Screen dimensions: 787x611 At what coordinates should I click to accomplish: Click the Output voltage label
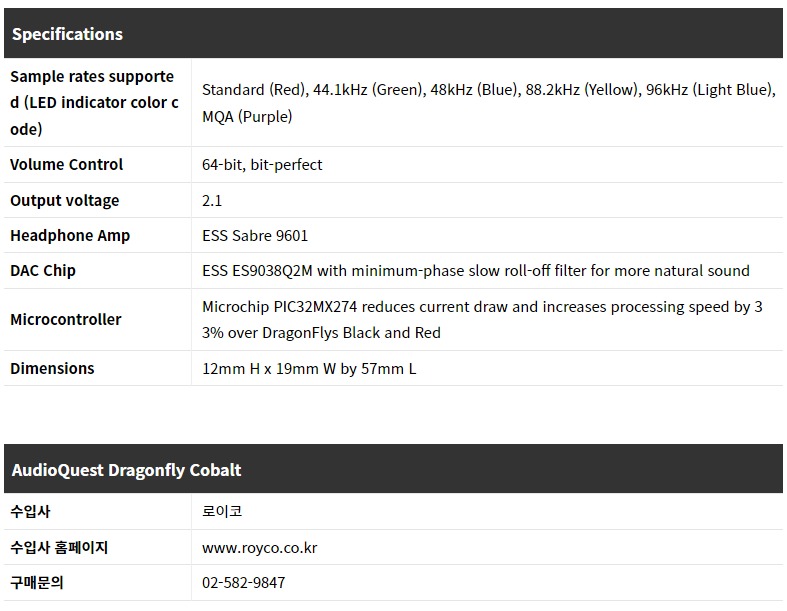64,200
